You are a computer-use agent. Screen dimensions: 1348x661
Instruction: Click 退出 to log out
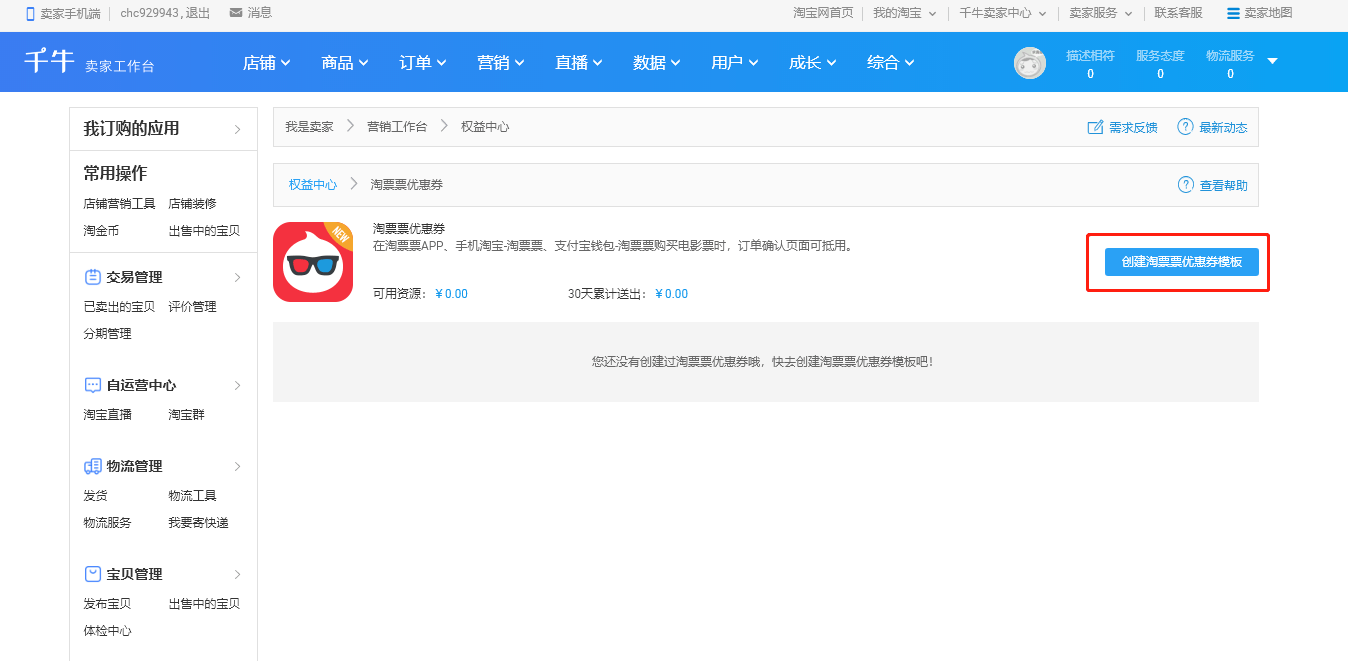tap(198, 13)
